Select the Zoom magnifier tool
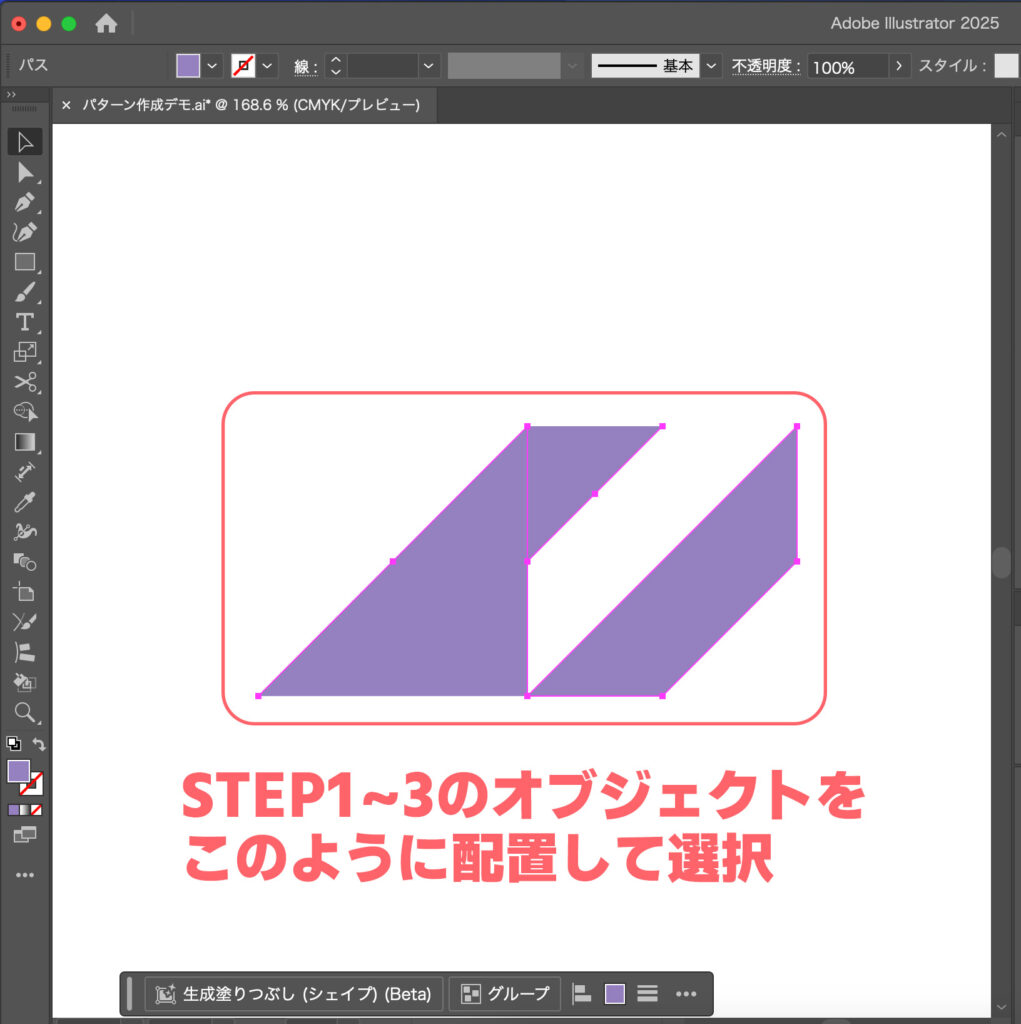 coord(25,712)
